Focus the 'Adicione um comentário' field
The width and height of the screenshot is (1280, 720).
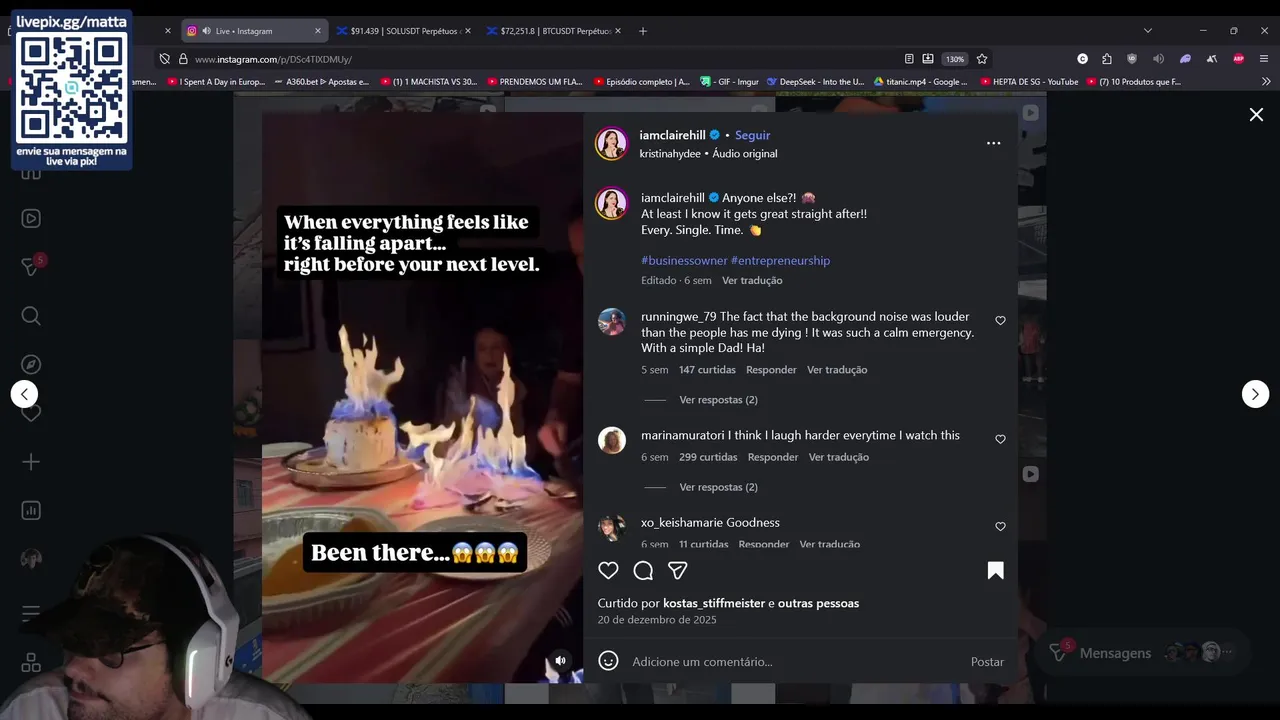pos(795,661)
